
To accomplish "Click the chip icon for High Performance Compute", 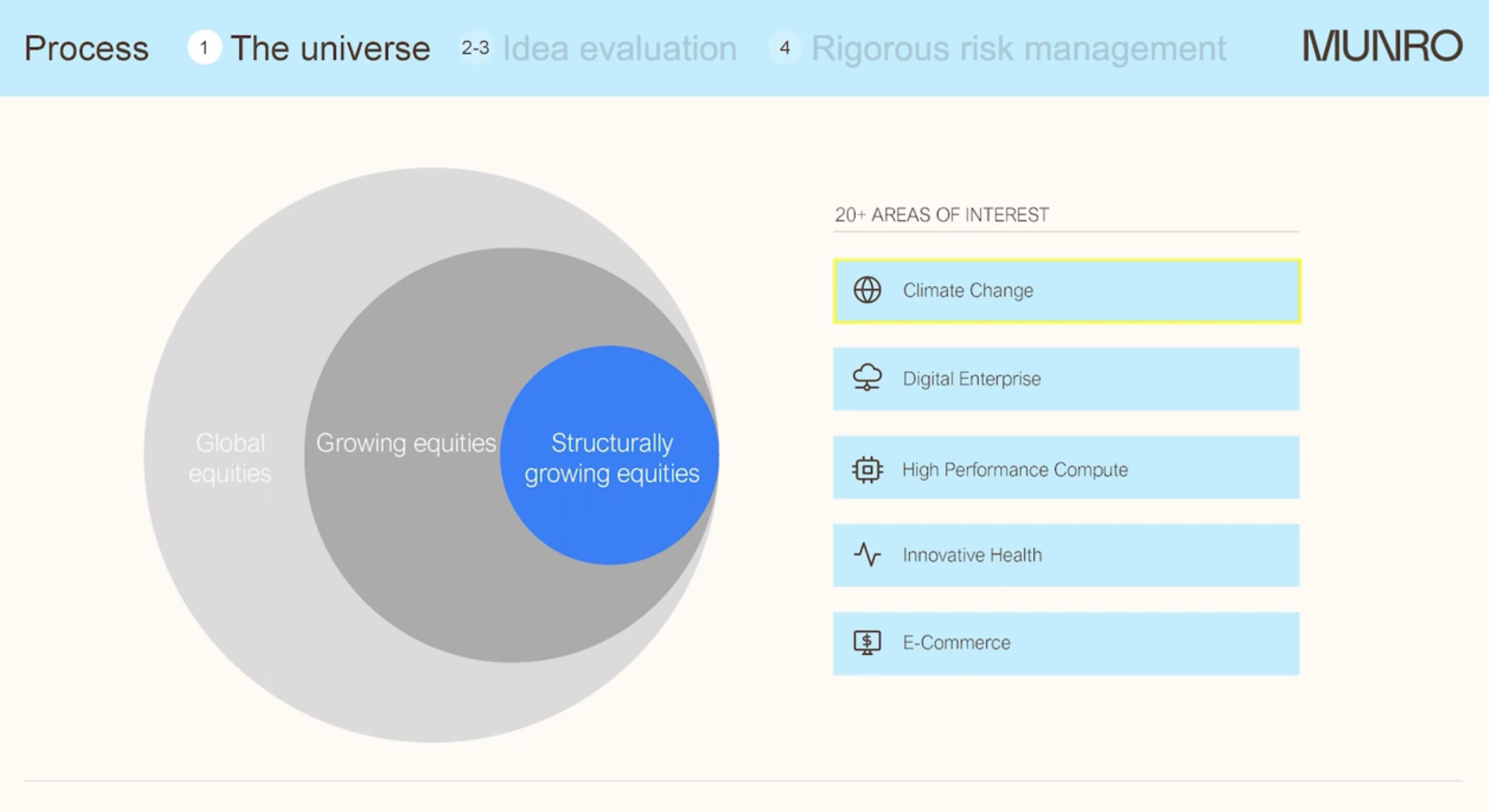I will tap(867, 469).
